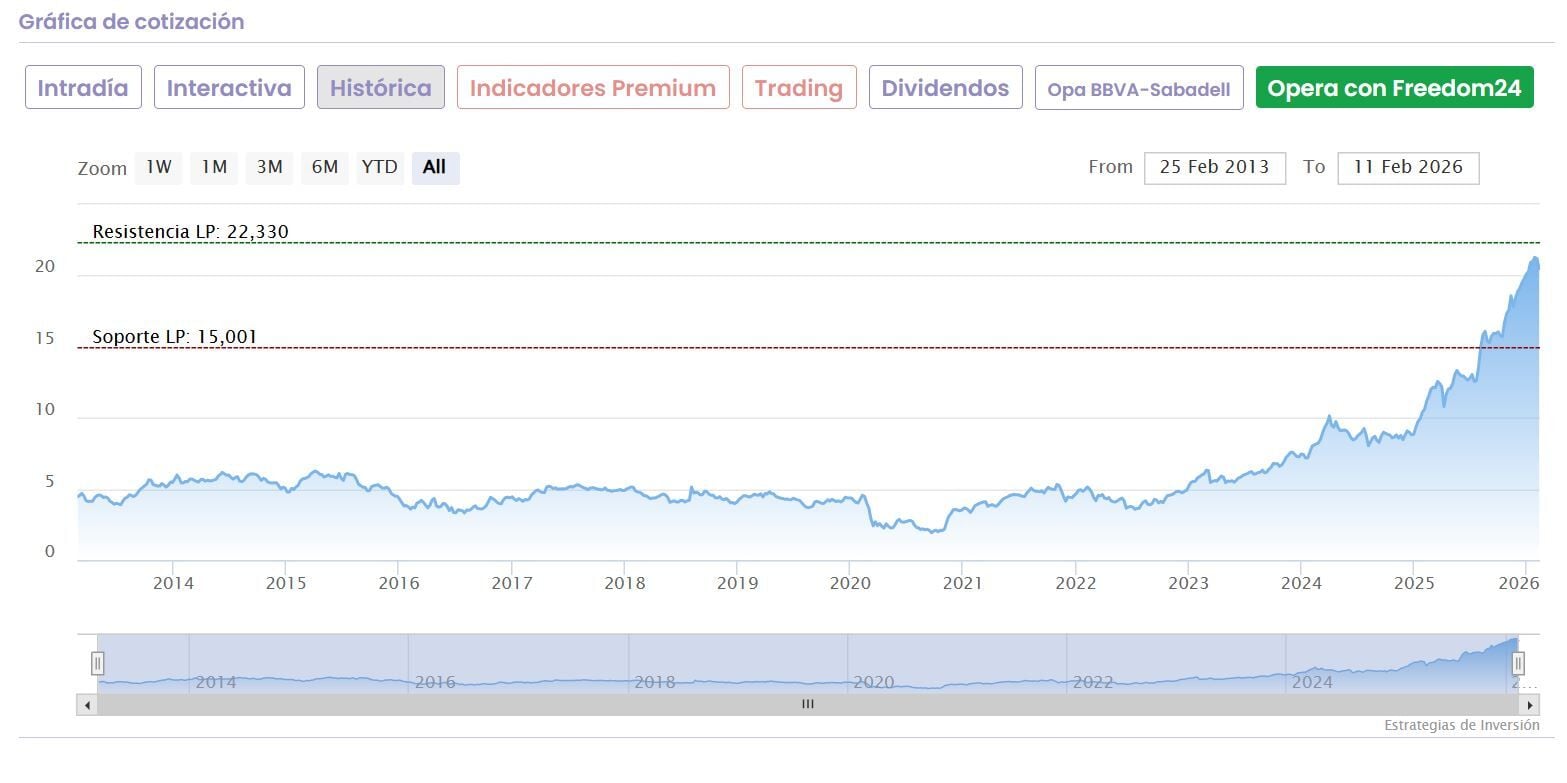The height and width of the screenshot is (783, 1567).
Task: Click the scrollbar grip in the navigator
Action: pyautogui.click(x=808, y=705)
